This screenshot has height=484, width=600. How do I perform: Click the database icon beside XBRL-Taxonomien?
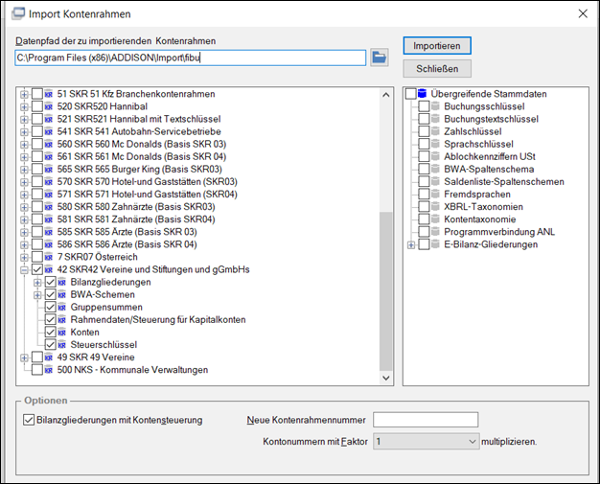click(x=435, y=207)
